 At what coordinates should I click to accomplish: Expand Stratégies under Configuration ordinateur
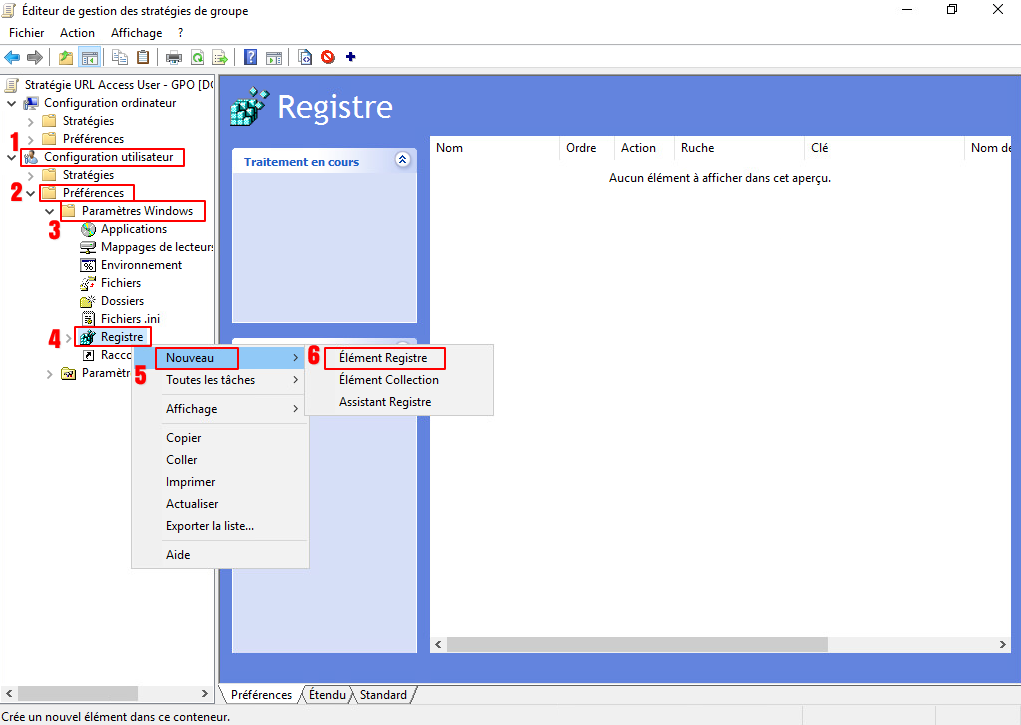30,121
